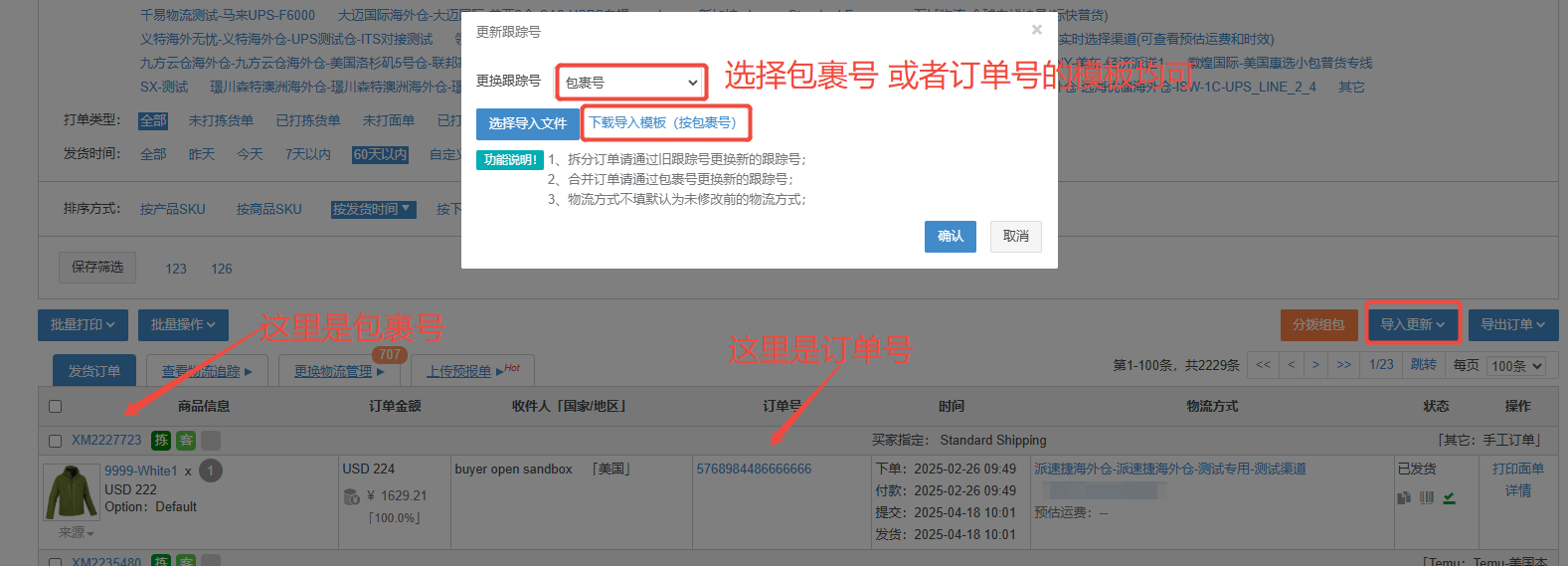Filter shipping time to 今天
This screenshot has height=566, width=1568.
pyautogui.click(x=250, y=154)
